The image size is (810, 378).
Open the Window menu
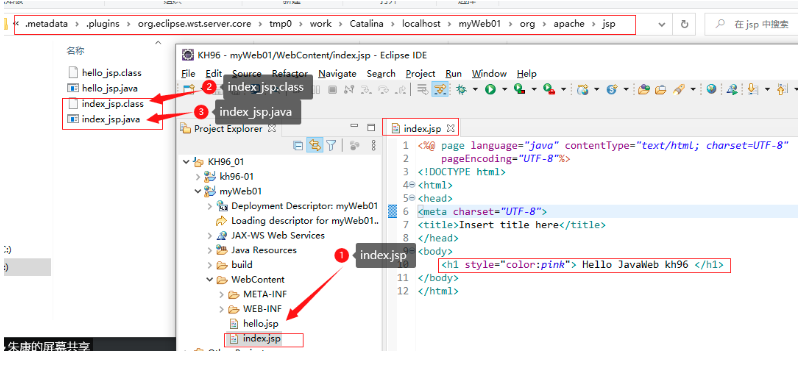489,74
